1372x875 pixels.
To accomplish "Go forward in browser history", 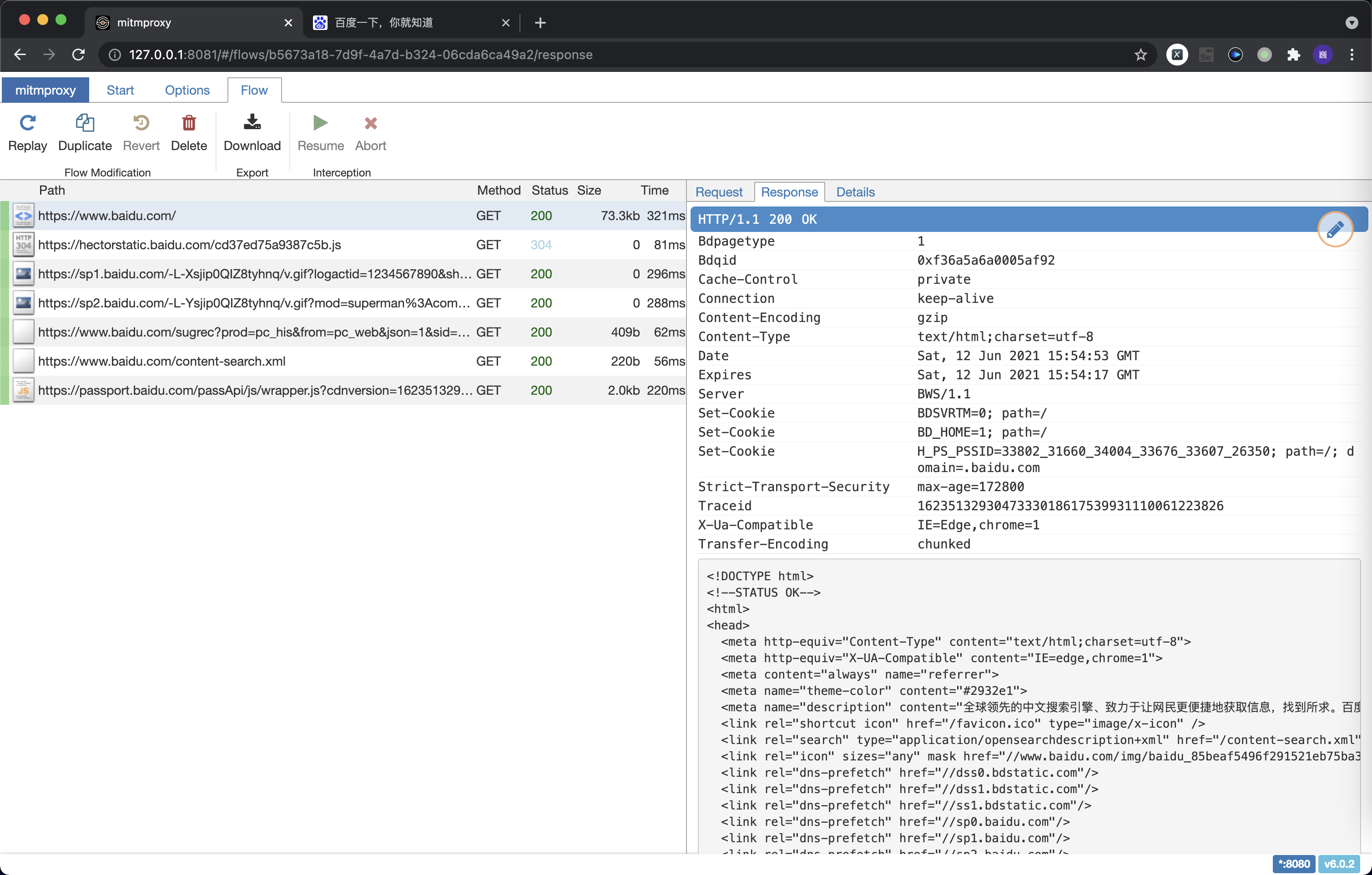I will 49,55.
